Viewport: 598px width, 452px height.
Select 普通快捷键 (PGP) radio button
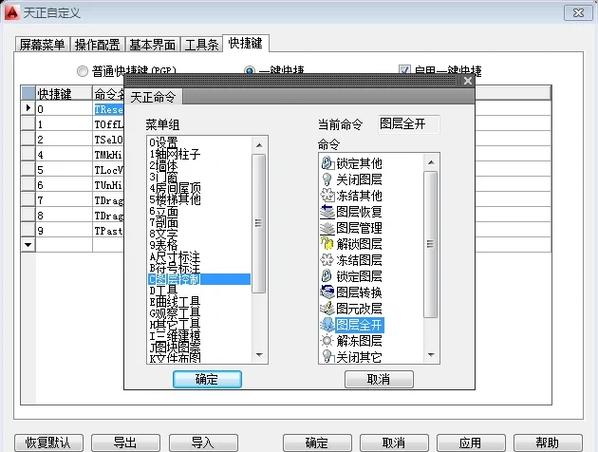(x=82, y=71)
